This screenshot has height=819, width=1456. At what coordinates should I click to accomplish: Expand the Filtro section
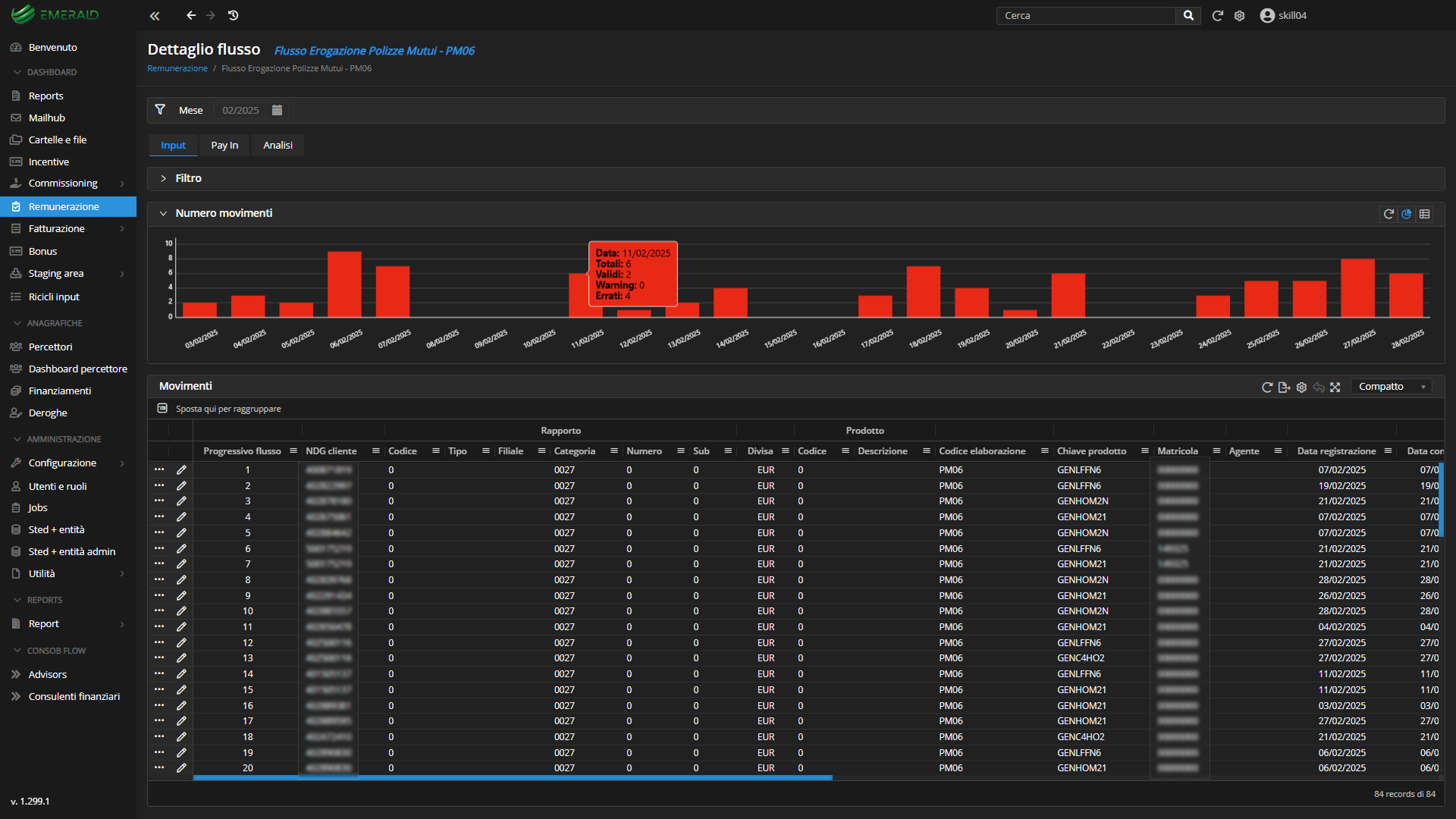point(163,178)
